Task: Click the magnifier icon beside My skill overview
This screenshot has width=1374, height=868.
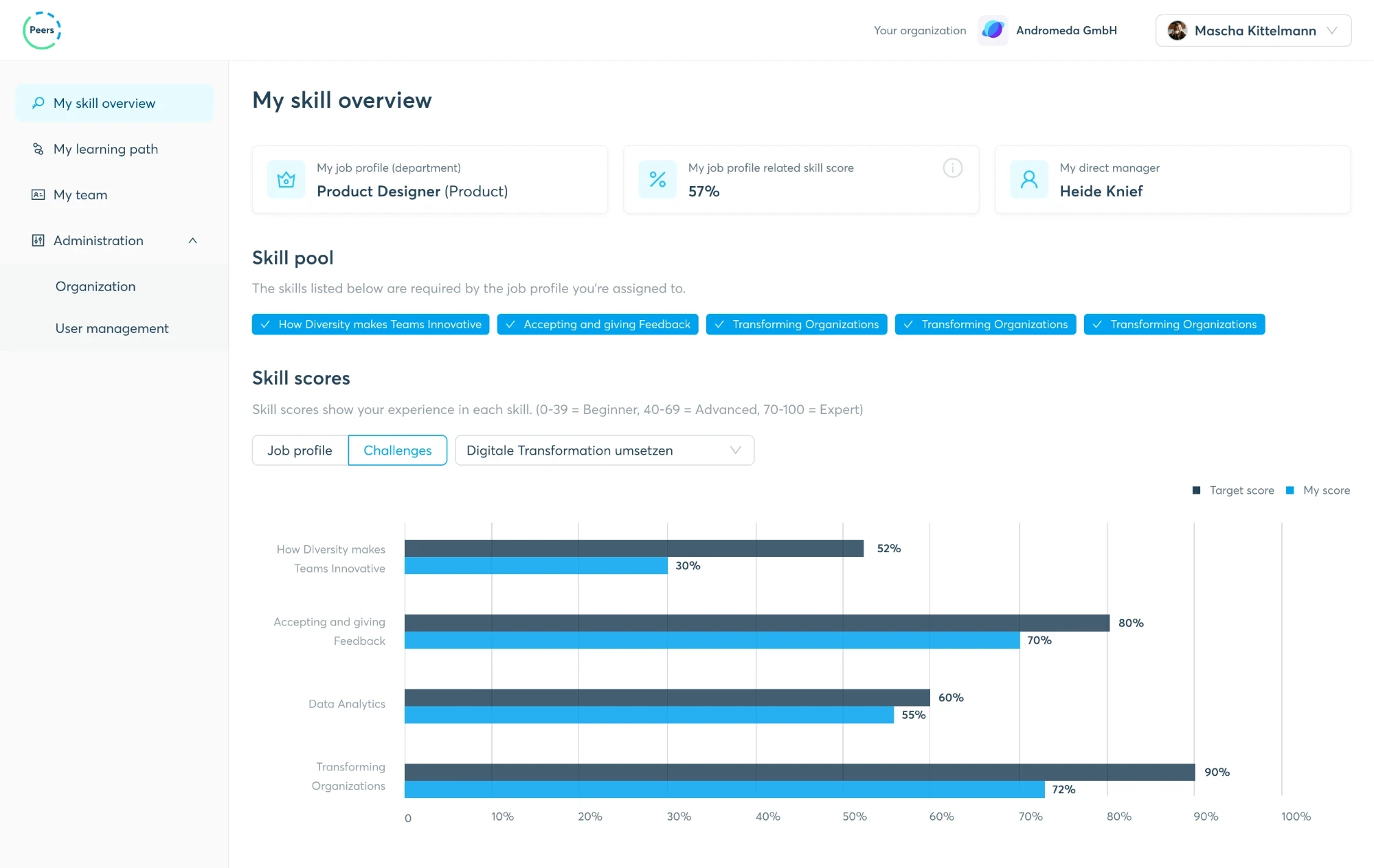Action: tap(38, 103)
